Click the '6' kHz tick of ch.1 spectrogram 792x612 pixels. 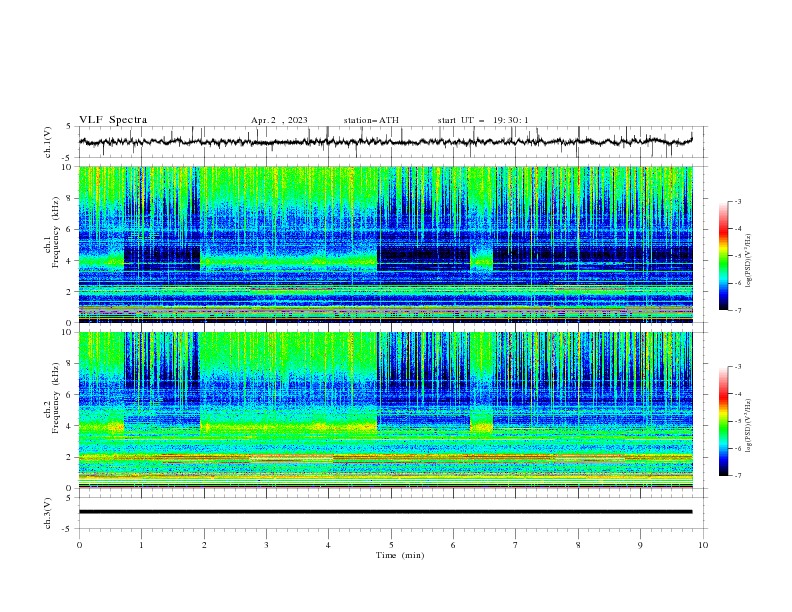71,229
